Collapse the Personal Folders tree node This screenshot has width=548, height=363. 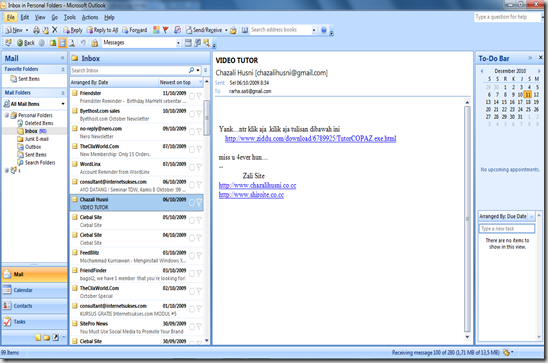pos(7,115)
